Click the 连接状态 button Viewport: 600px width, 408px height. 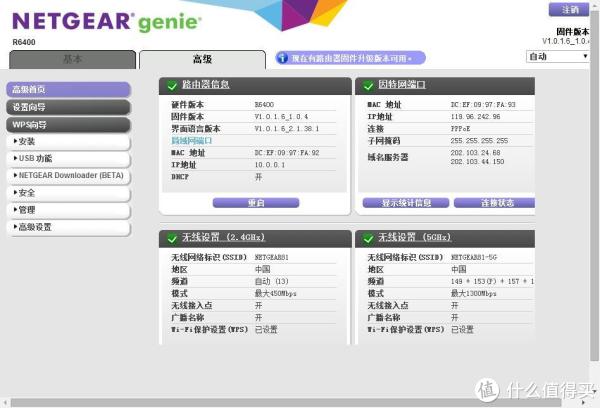pyautogui.click(x=495, y=203)
